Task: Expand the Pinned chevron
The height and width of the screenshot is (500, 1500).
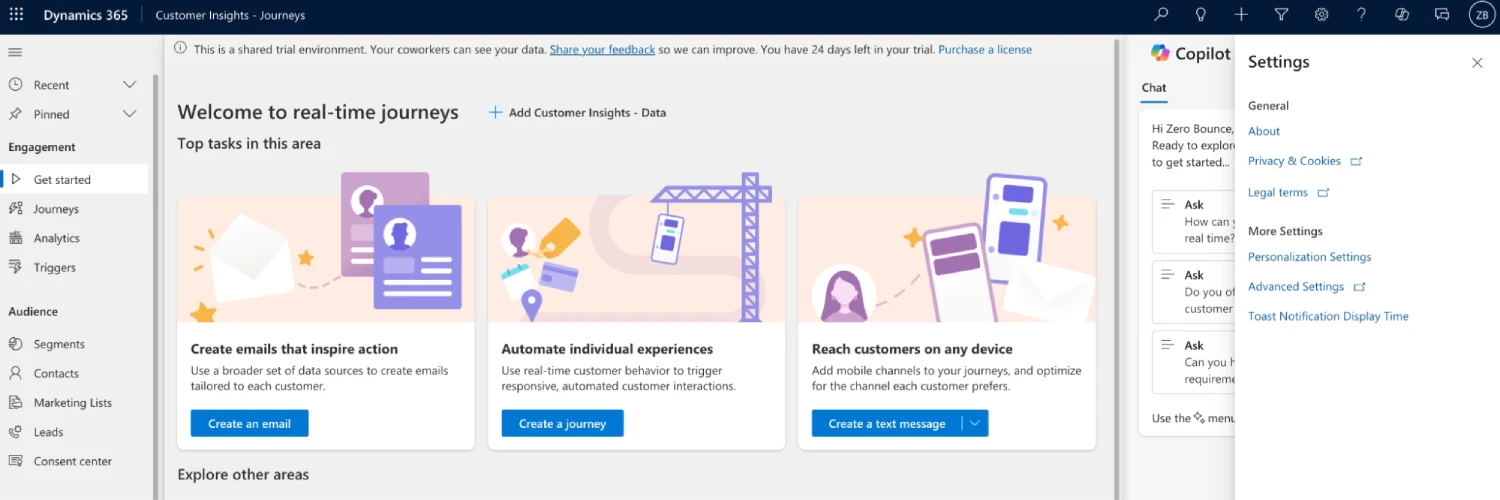Action: point(129,114)
